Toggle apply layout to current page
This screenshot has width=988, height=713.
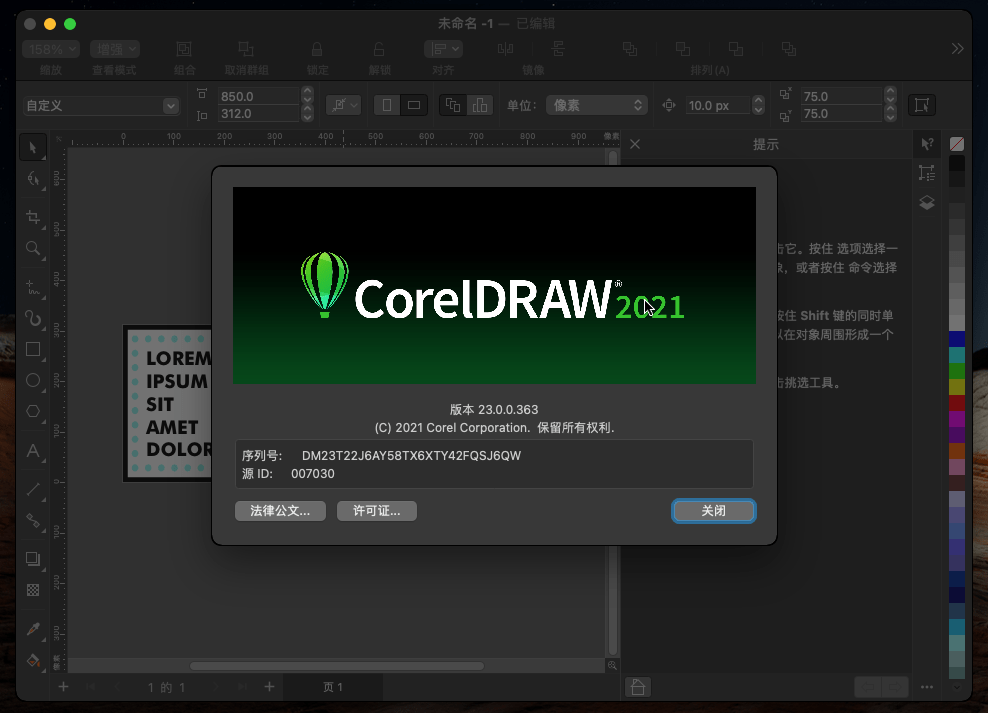click(x=480, y=105)
